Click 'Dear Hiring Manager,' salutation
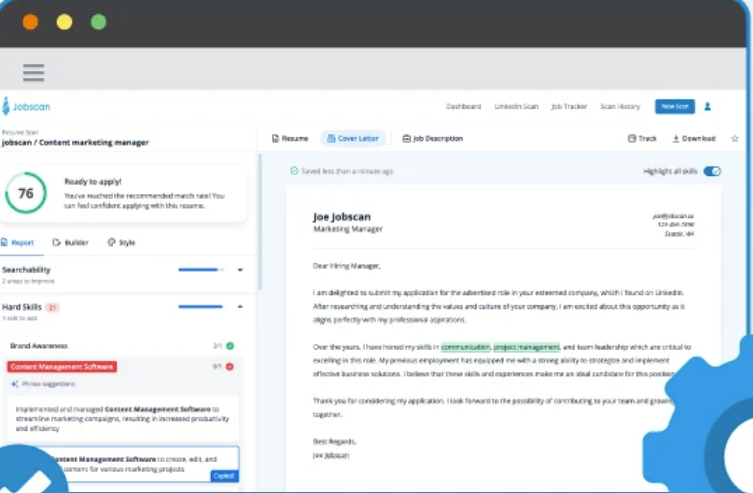Viewport: 753px width, 493px height. (x=347, y=265)
